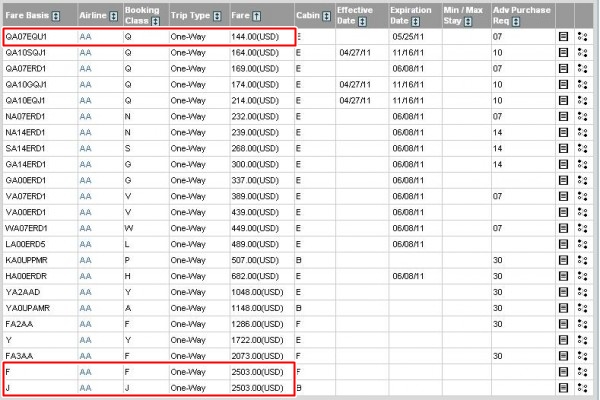600x400 pixels.
Task: Click routing dots icon on 214.00 fare row
Action: click(582, 100)
